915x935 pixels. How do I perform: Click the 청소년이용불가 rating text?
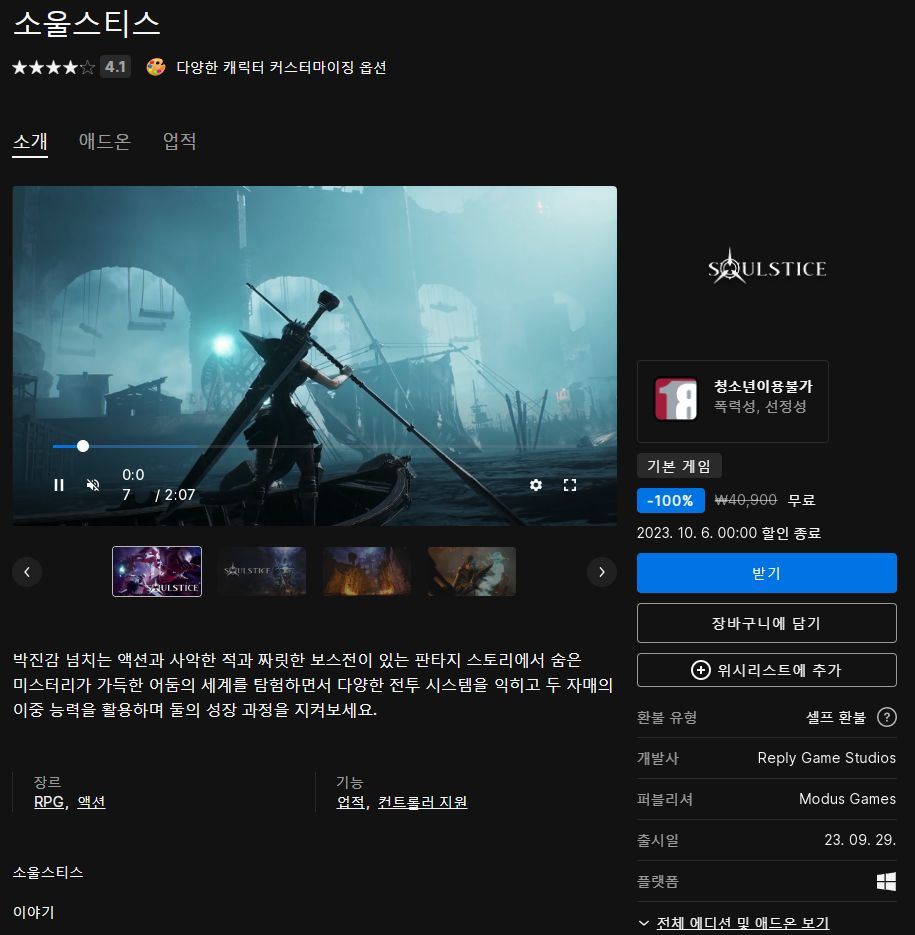point(763,386)
